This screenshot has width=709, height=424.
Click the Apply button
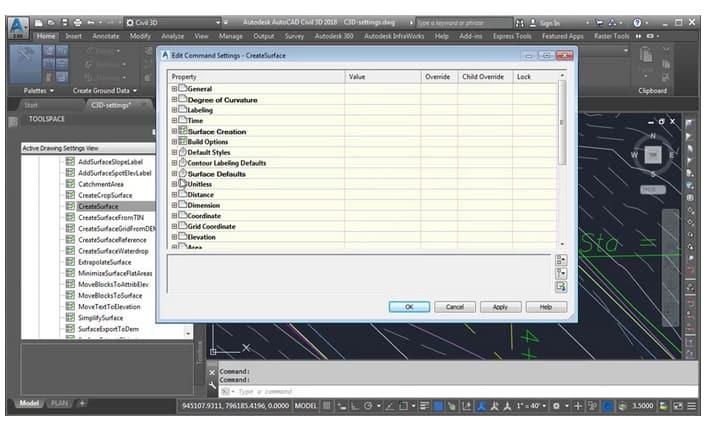pos(500,307)
